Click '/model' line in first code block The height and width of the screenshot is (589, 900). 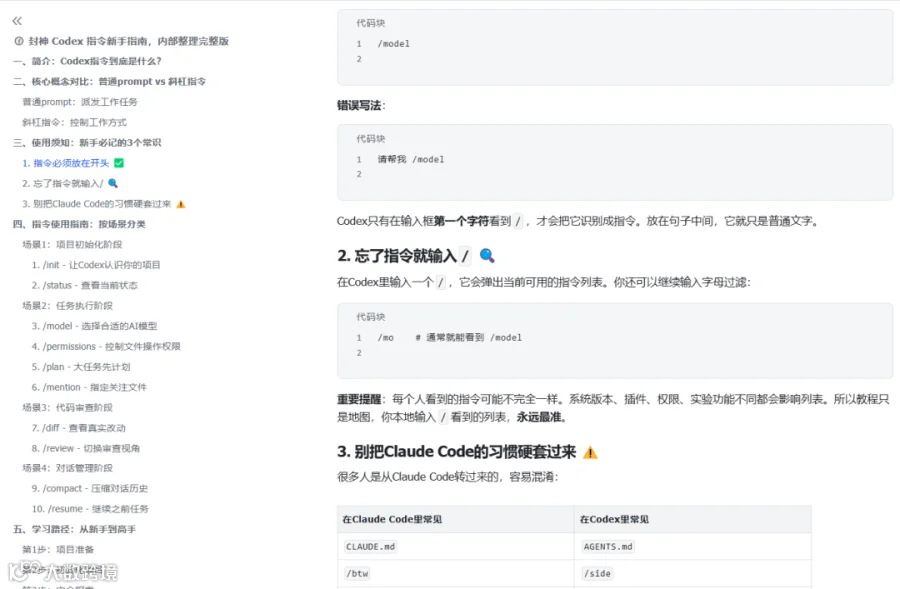point(394,44)
